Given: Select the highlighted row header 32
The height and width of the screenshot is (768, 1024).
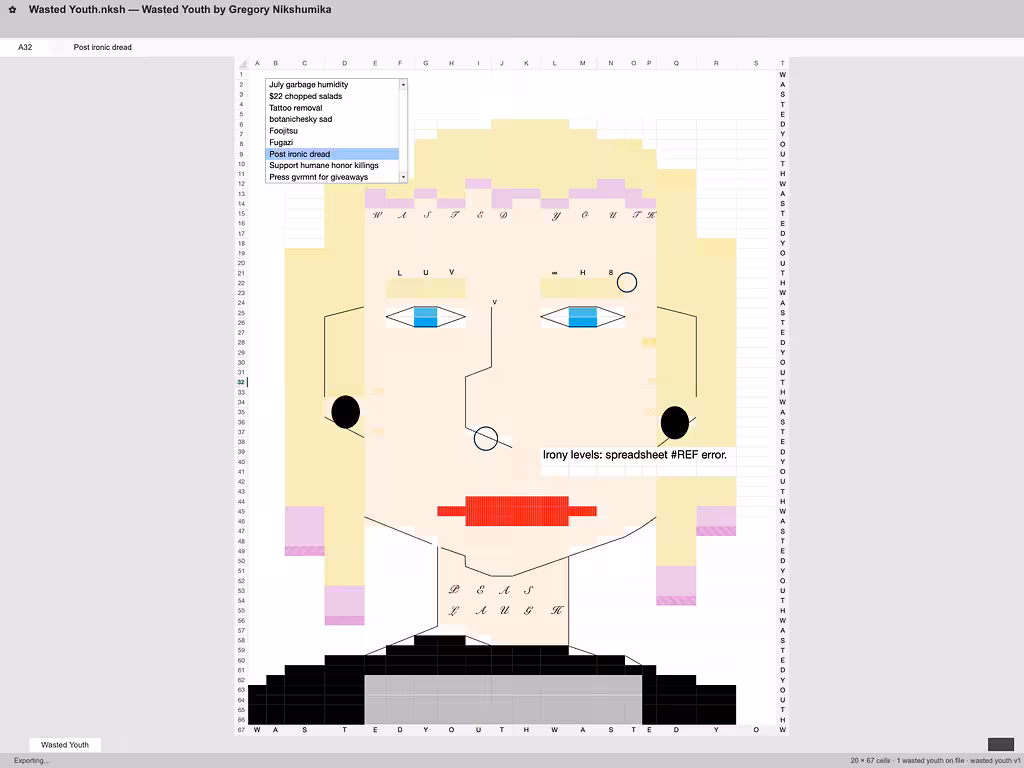Looking at the screenshot, I should pyautogui.click(x=241, y=382).
